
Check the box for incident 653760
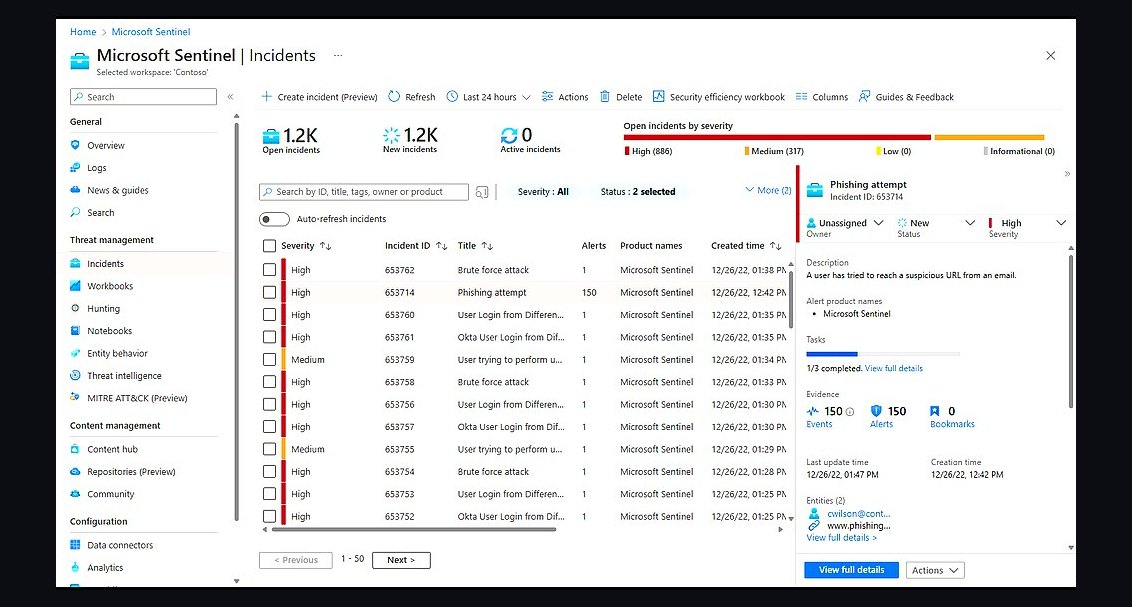pyautogui.click(x=269, y=315)
